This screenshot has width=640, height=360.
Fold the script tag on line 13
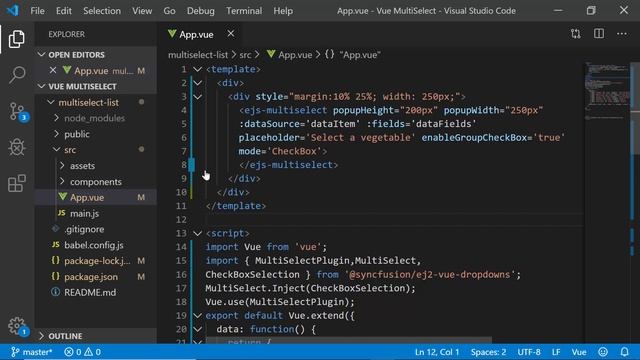click(x=198, y=233)
